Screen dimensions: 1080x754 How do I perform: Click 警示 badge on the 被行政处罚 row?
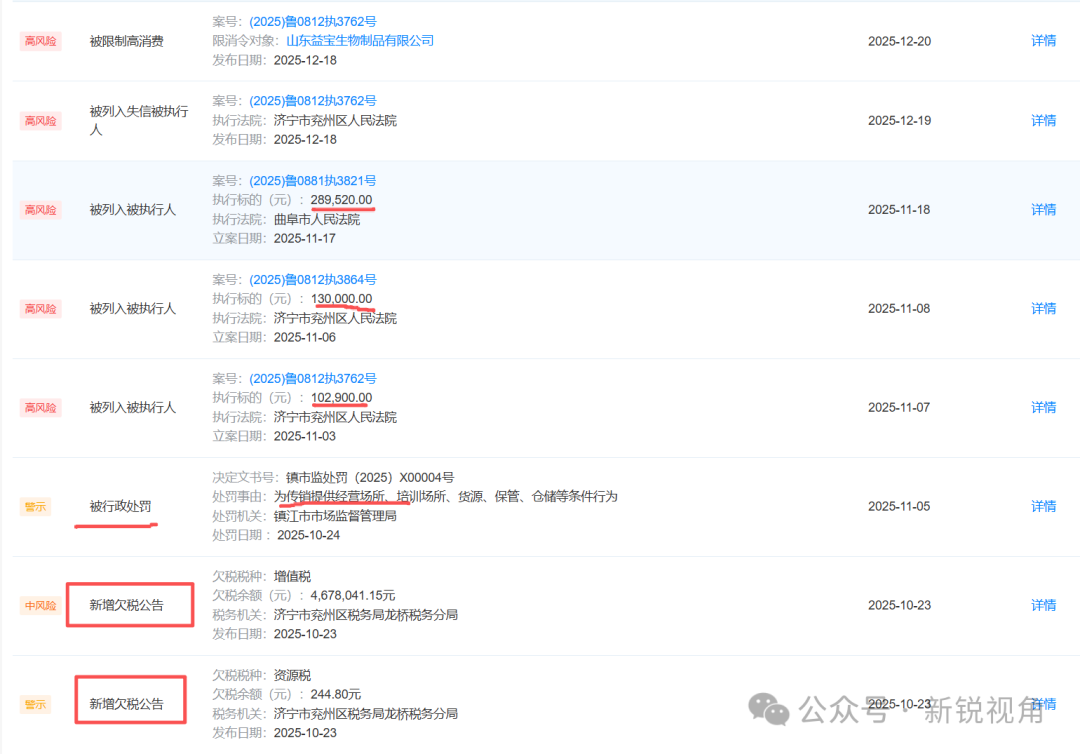pyautogui.click(x=35, y=507)
